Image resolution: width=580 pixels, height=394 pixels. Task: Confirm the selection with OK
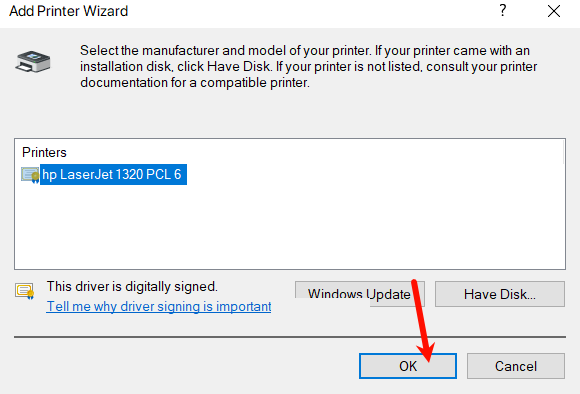click(408, 366)
